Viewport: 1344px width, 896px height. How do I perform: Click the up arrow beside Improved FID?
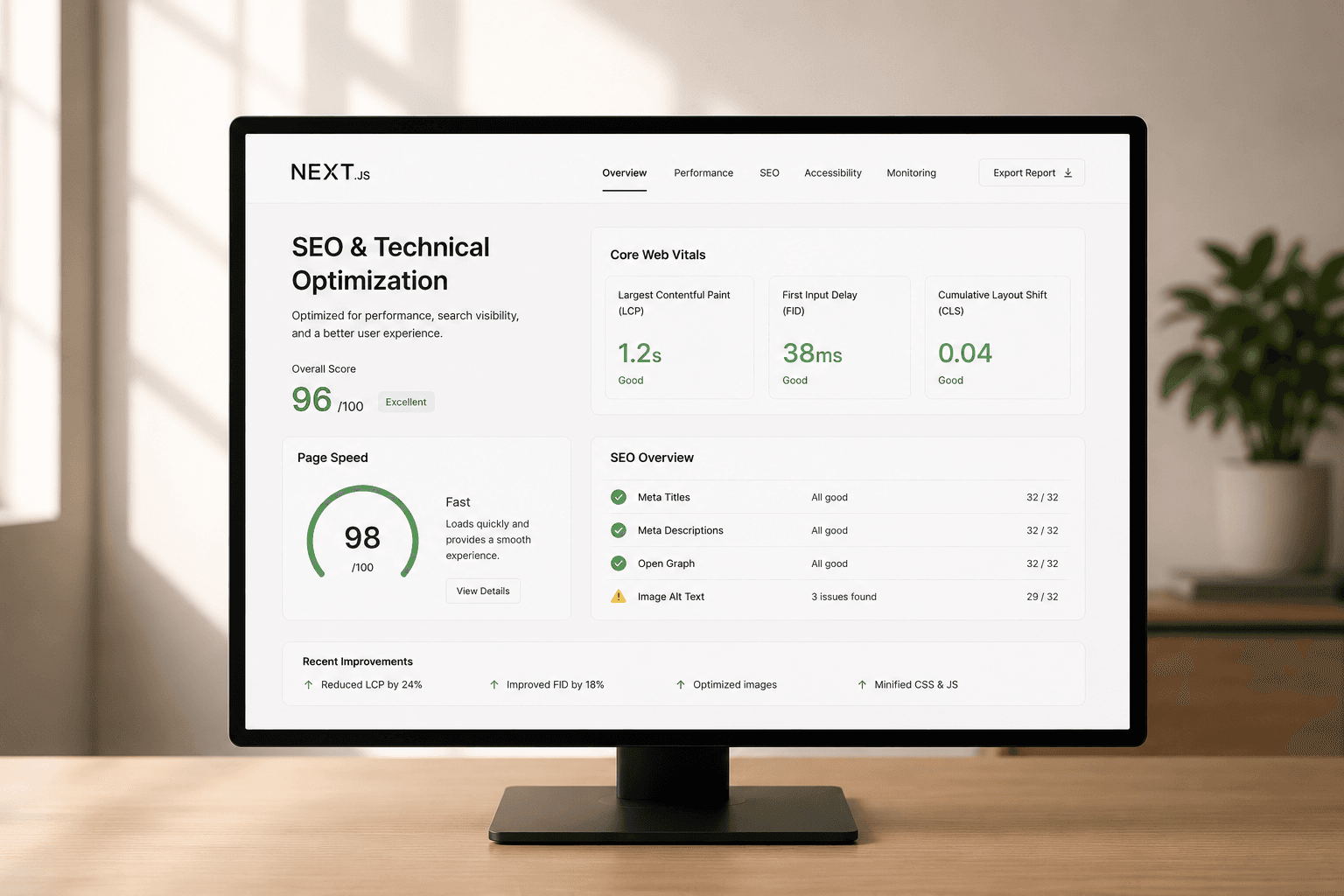coord(494,685)
